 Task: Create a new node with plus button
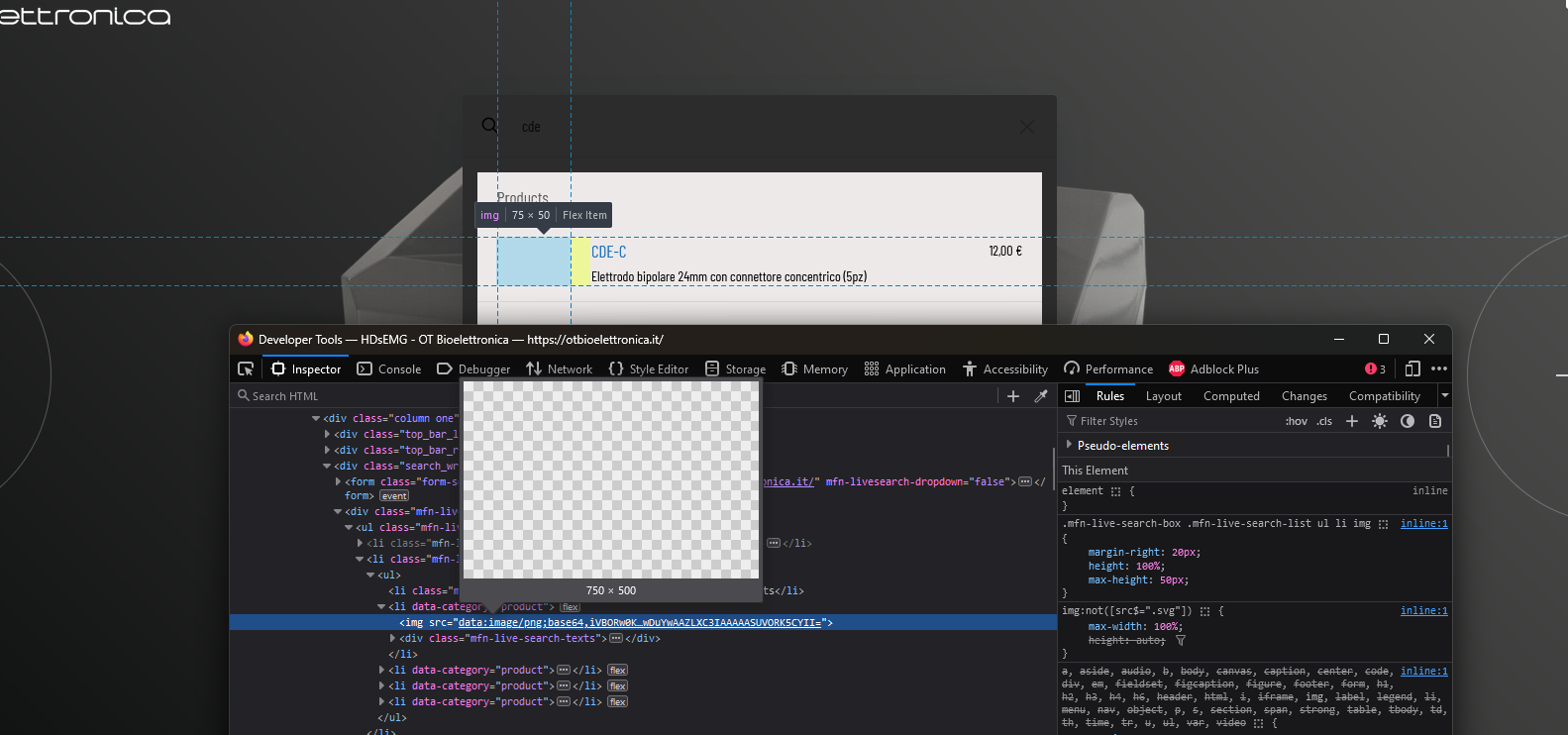(x=1013, y=396)
